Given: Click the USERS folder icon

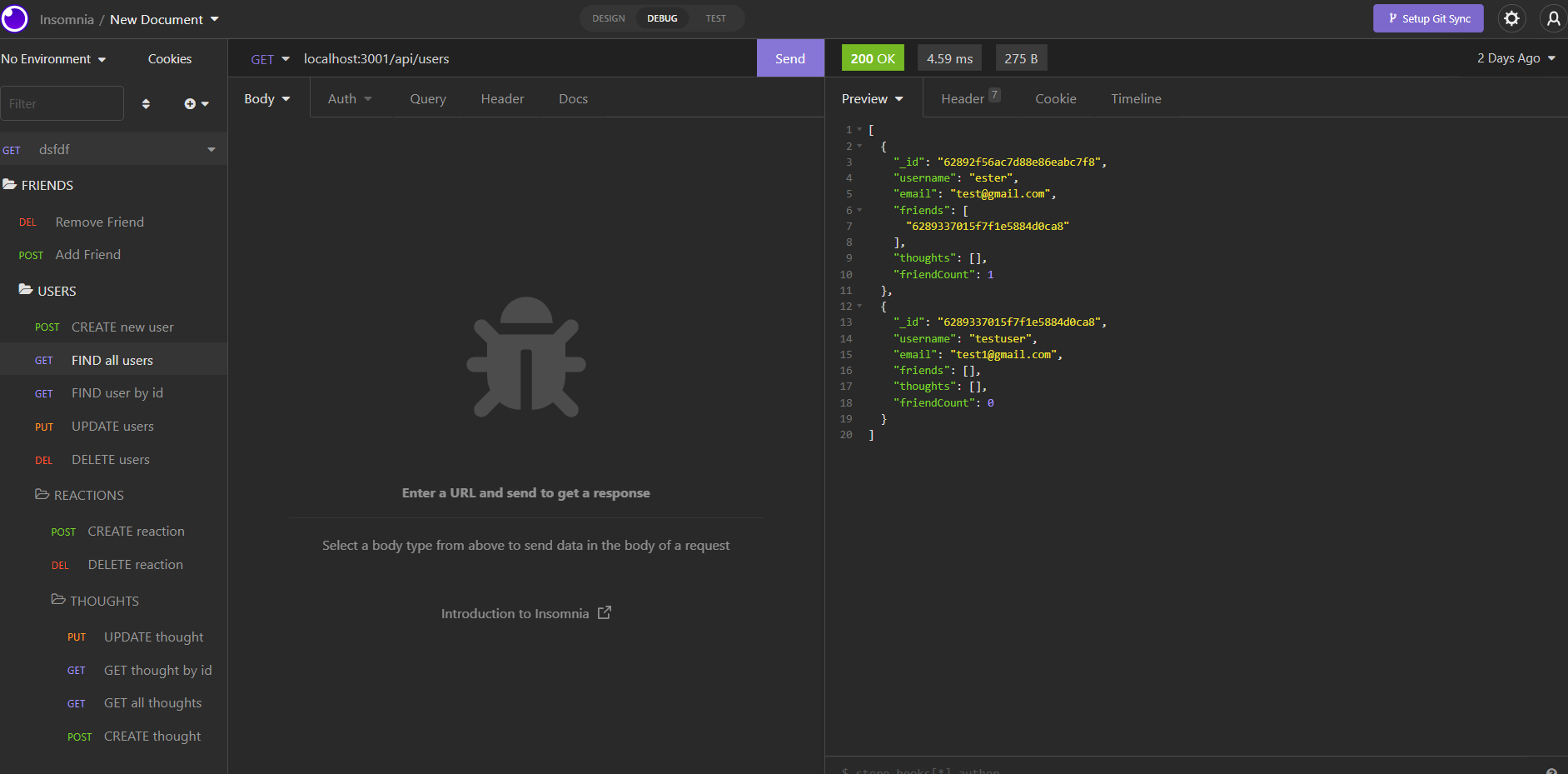Looking at the screenshot, I should 25,290.
